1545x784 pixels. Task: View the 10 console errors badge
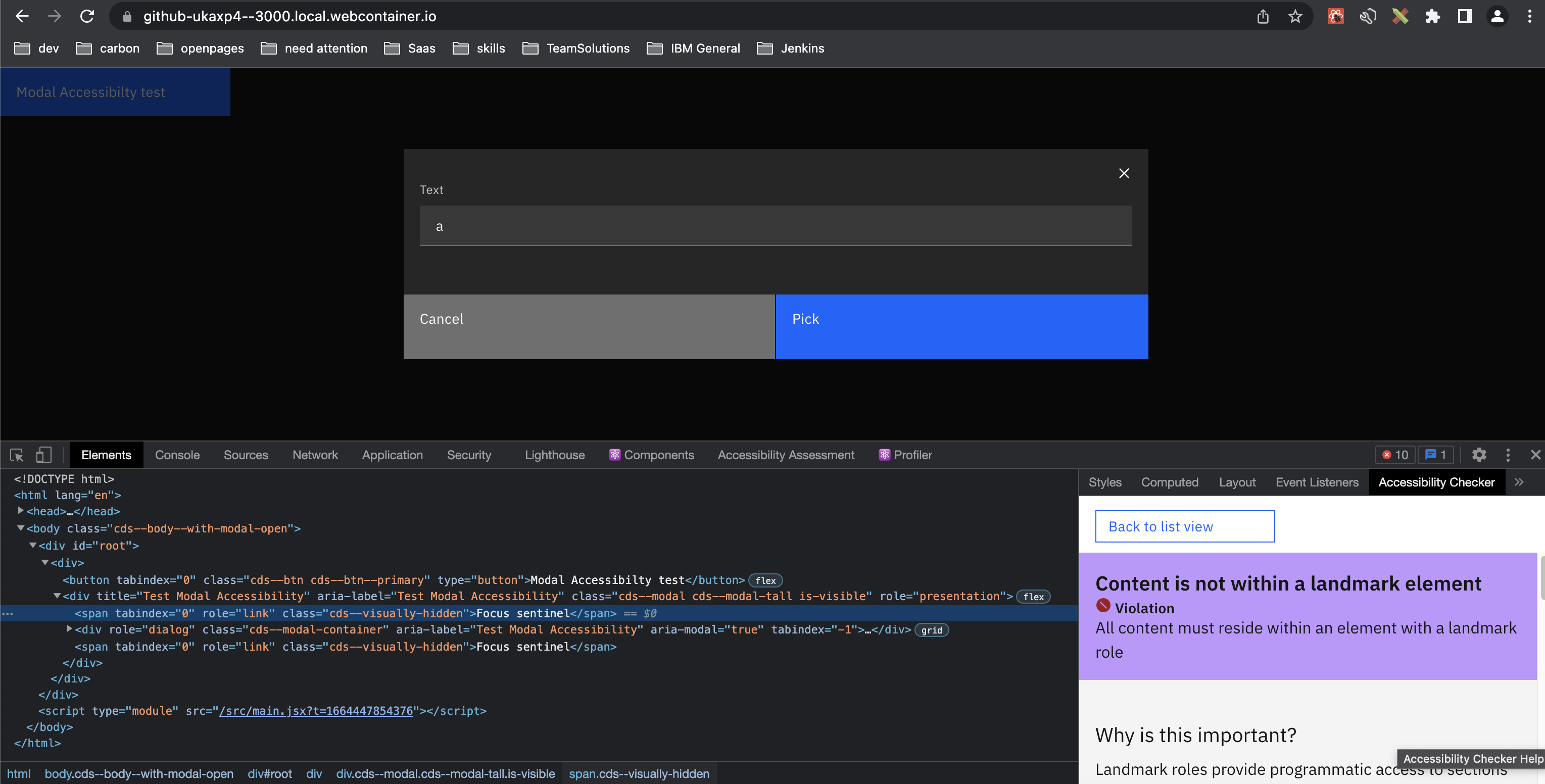1395,455
